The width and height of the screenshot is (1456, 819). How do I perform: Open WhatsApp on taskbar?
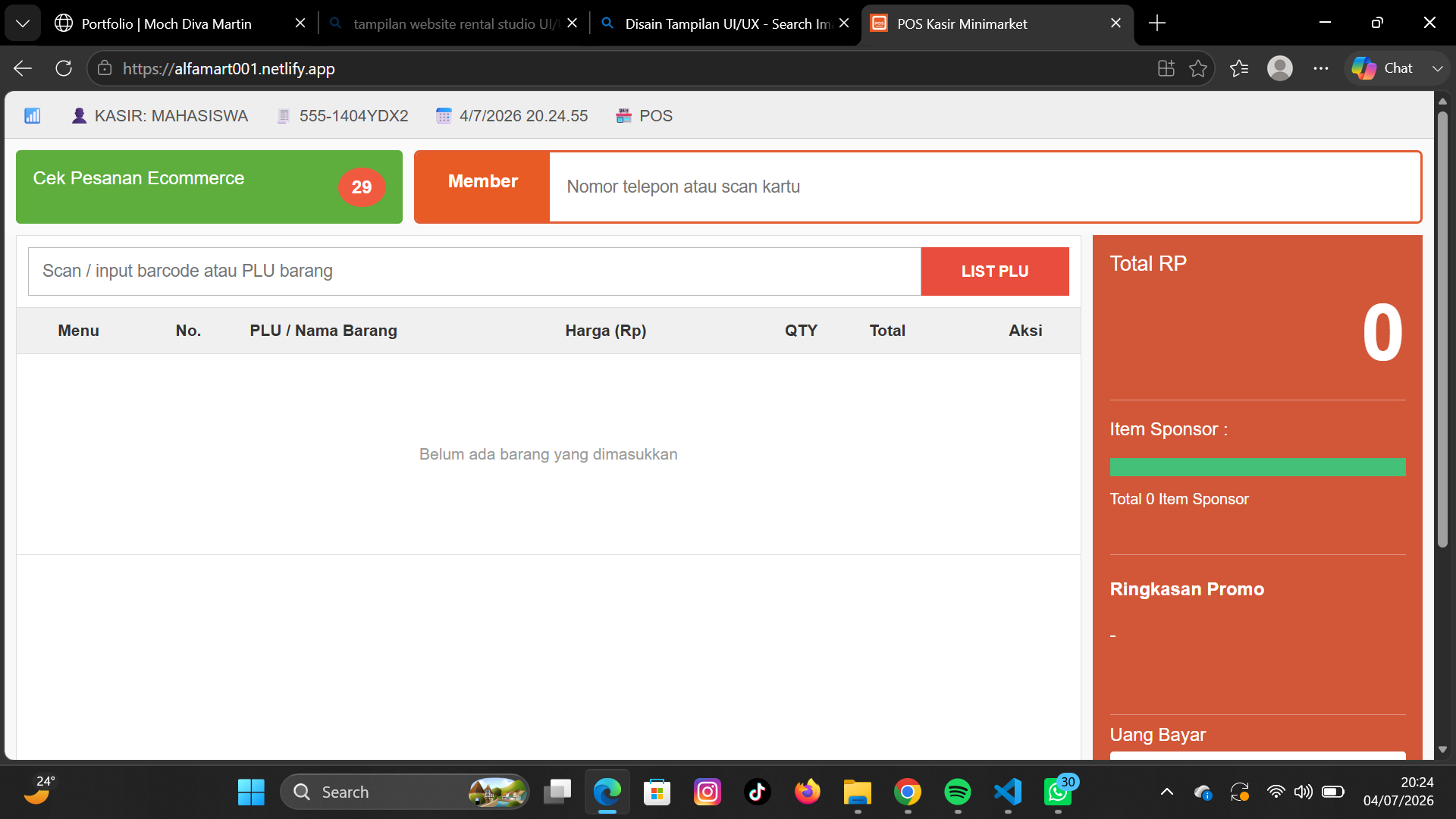click(1059, 792)
